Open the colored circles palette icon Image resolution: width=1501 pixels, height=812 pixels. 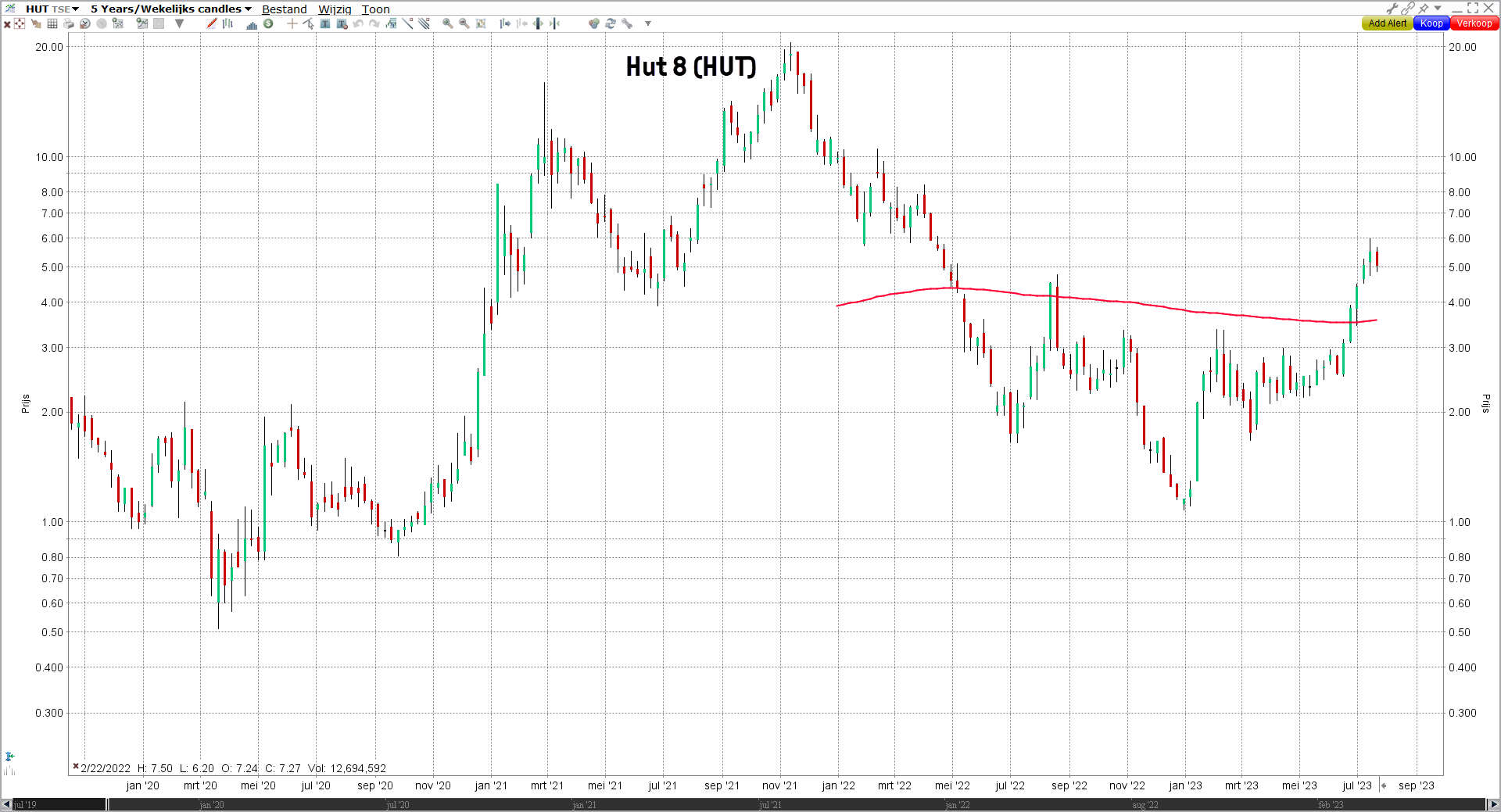pyautogui.click(x=594, y=23)
